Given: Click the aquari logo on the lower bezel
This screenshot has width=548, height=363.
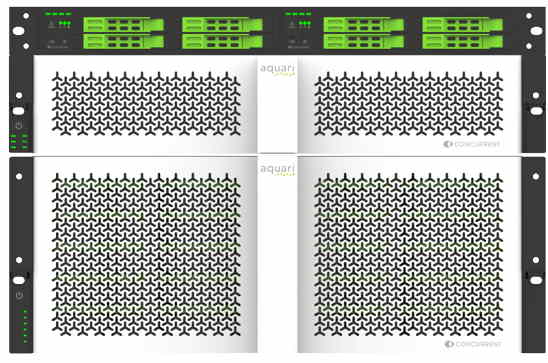Looking at the screenshot, I should [x=277, y=170].
